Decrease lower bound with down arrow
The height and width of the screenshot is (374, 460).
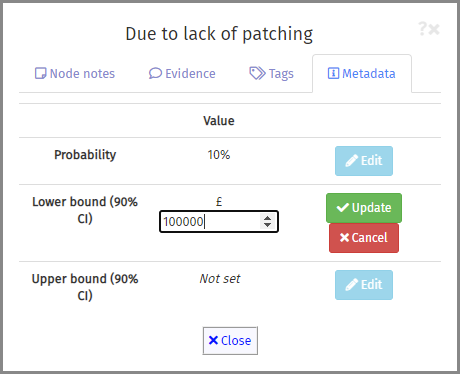tap(267, 225)
